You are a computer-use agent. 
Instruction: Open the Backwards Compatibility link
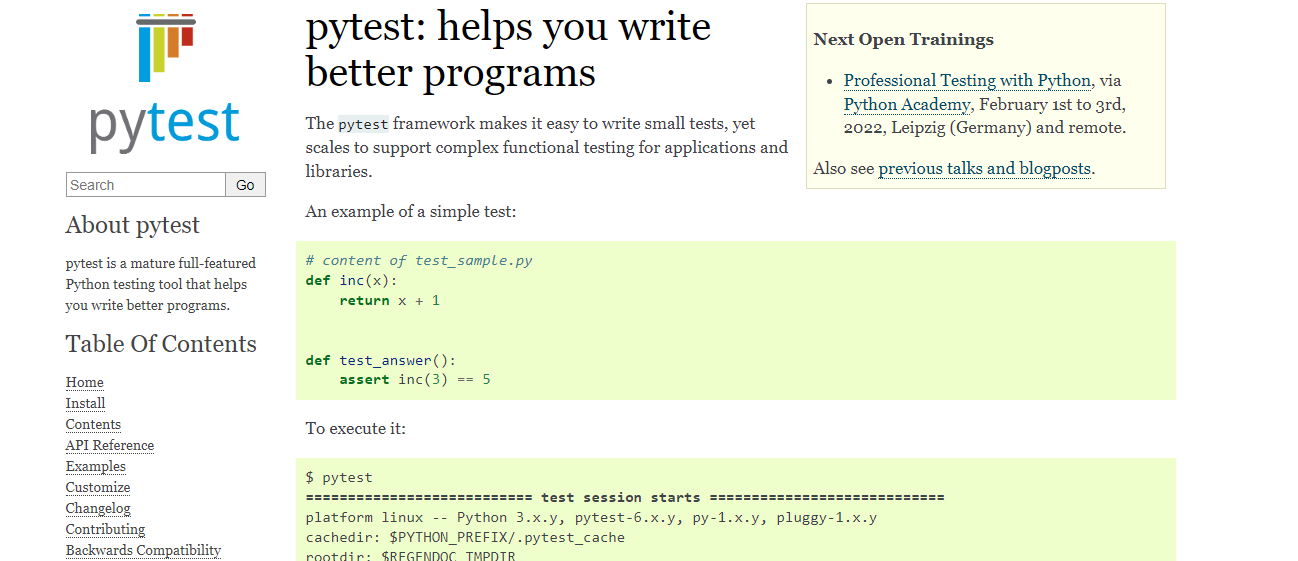click(x=144, y=551)
